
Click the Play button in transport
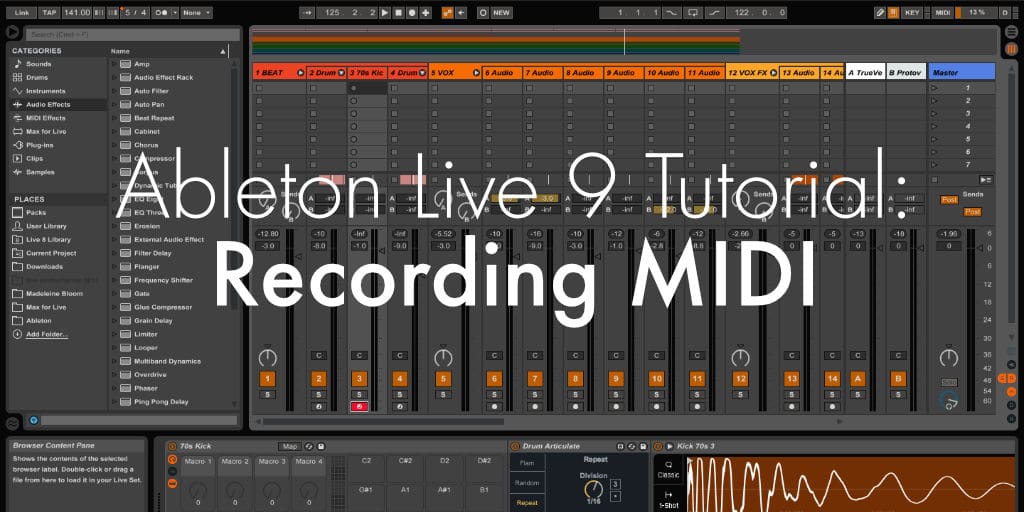385,12
